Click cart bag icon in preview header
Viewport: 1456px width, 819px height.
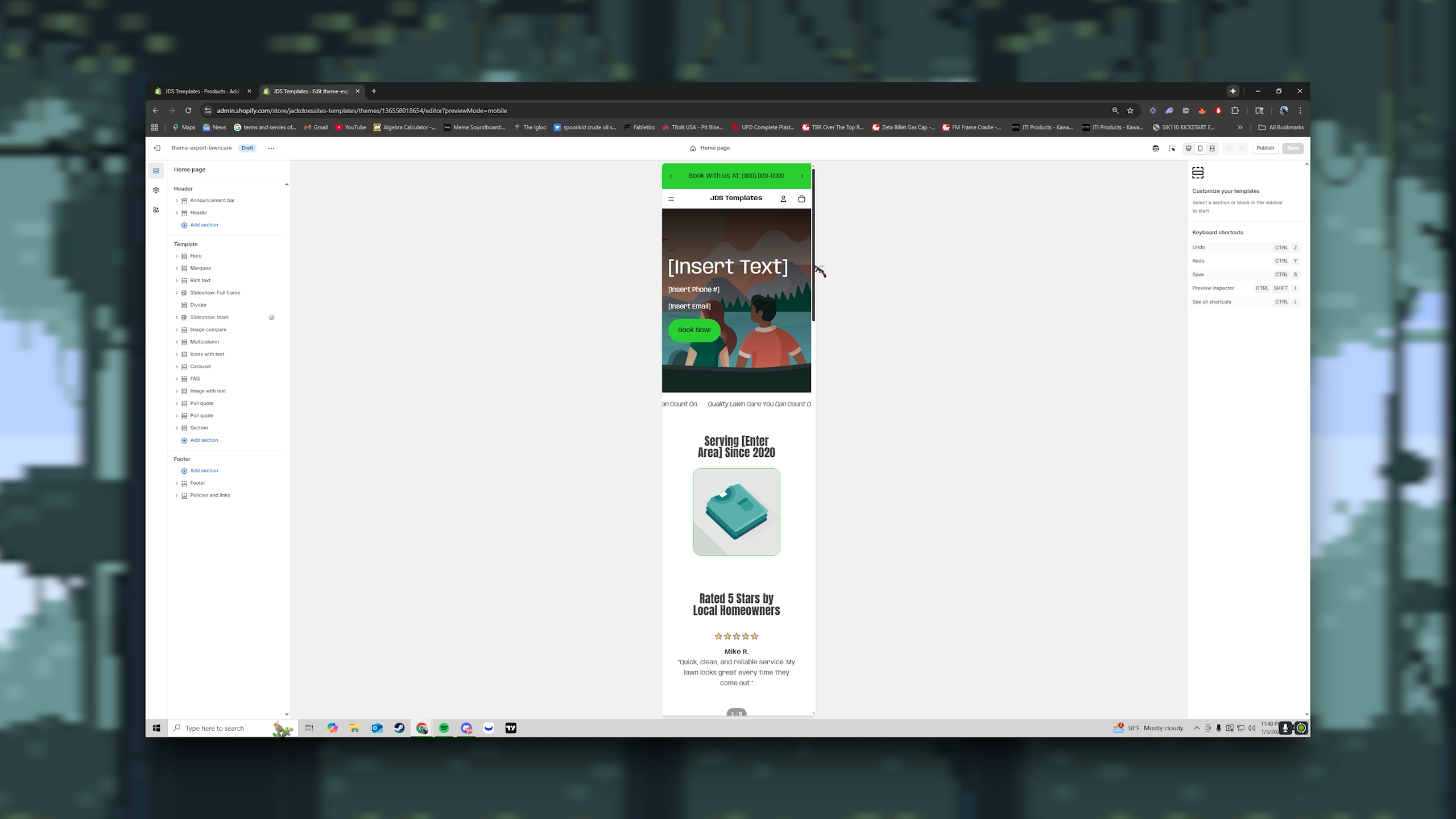[x=801, y=198]
